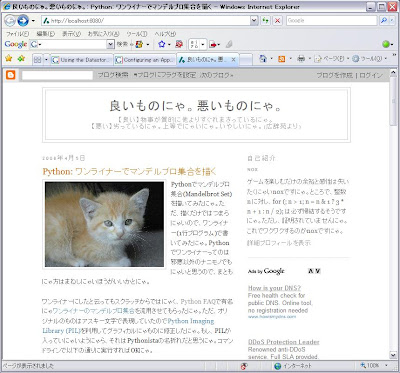The height and width of the screenshot is (373, 400).
Task: Open the お気に入り(A) menu
Action: 103,34
